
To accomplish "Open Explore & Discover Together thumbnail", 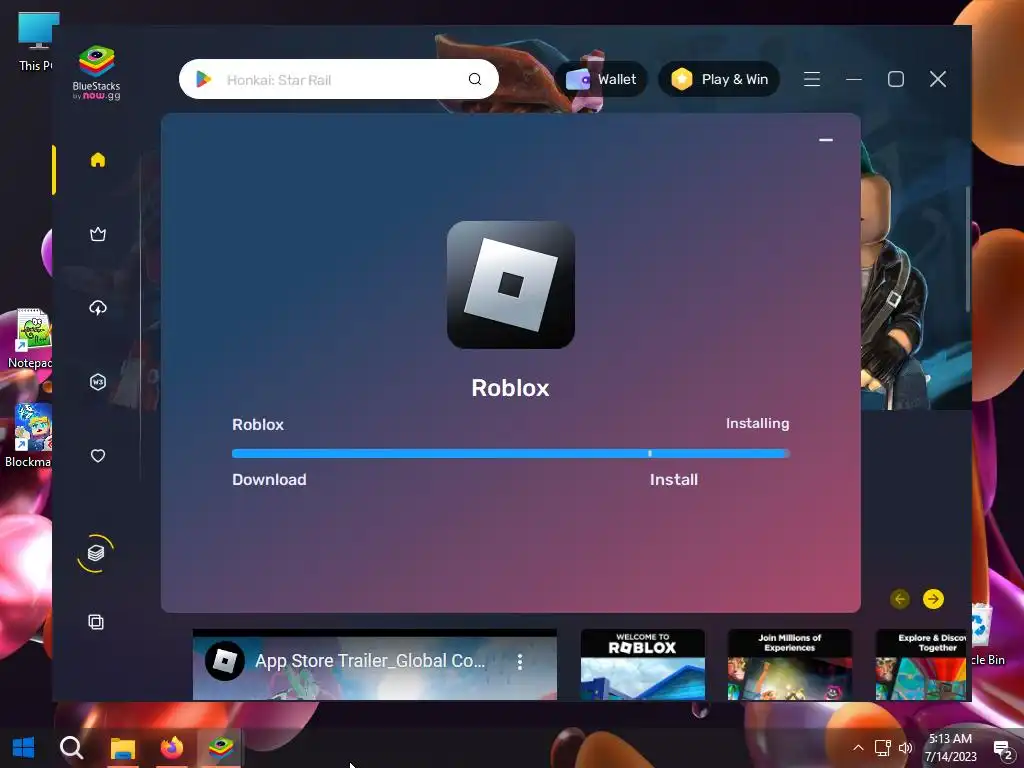I will pyautogui.click(x=921, y=664).
